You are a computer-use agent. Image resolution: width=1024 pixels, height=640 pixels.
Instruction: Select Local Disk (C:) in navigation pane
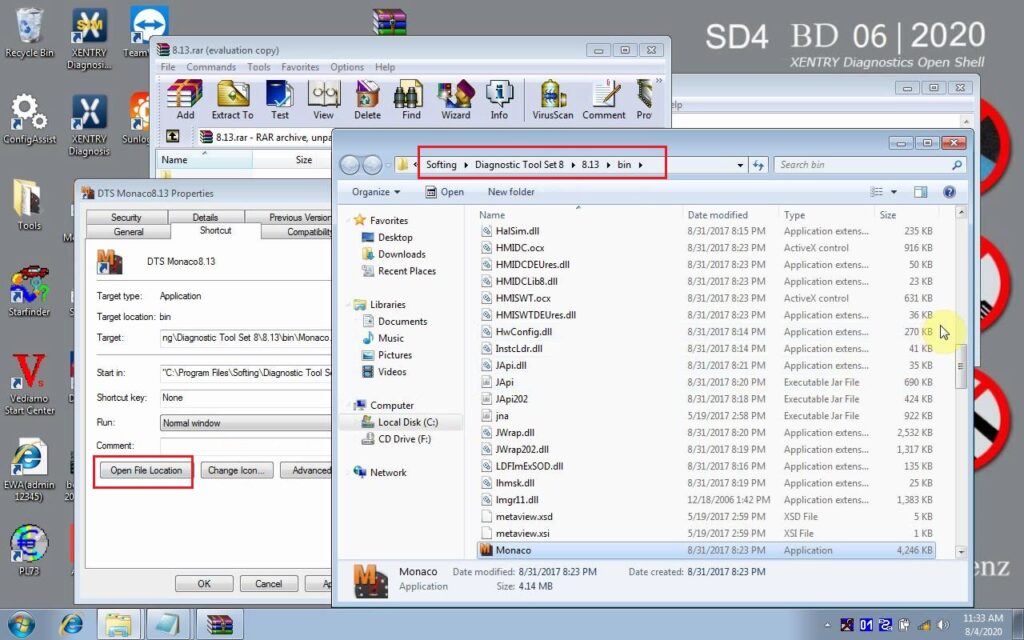407,422
